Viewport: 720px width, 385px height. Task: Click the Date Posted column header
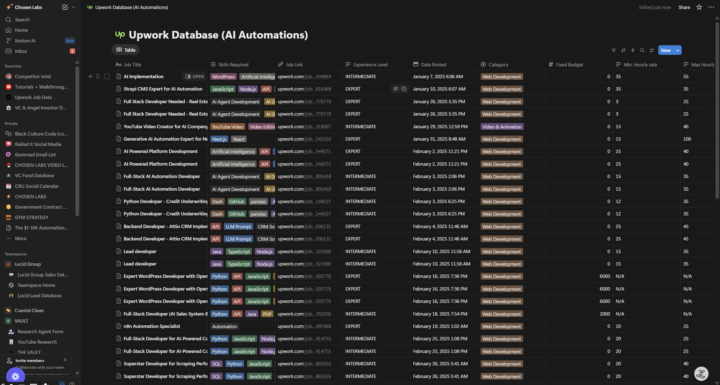pyautogui.click(x=444, y=65)
